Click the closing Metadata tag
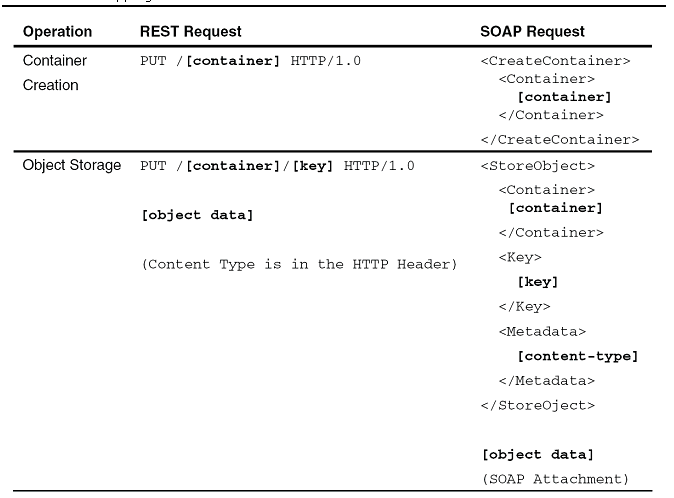This screenshot has height=498, width=674. click(x=547, y=381)
